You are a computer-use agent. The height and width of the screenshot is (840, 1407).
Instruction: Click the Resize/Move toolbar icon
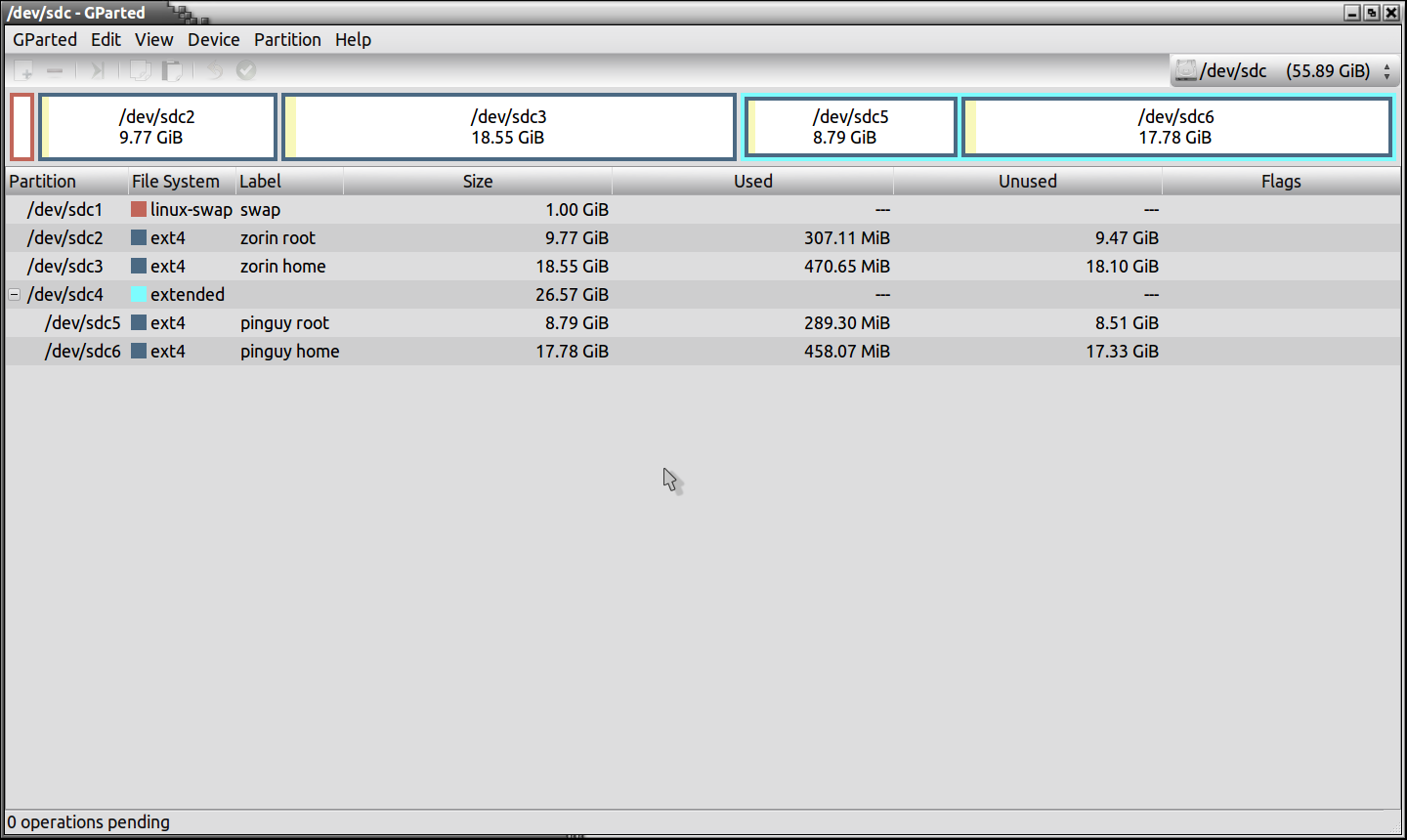[x=97, y=70]
